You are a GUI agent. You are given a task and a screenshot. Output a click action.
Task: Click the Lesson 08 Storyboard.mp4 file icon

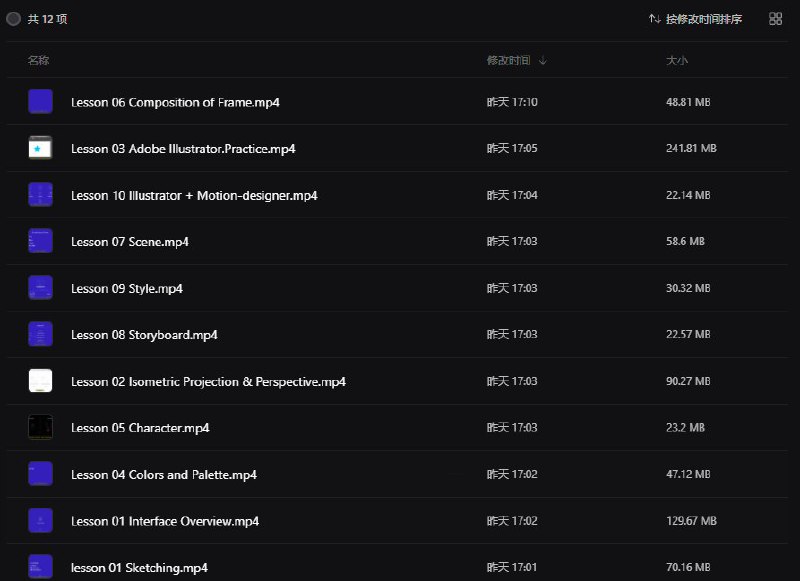click(x=40, y=334)
